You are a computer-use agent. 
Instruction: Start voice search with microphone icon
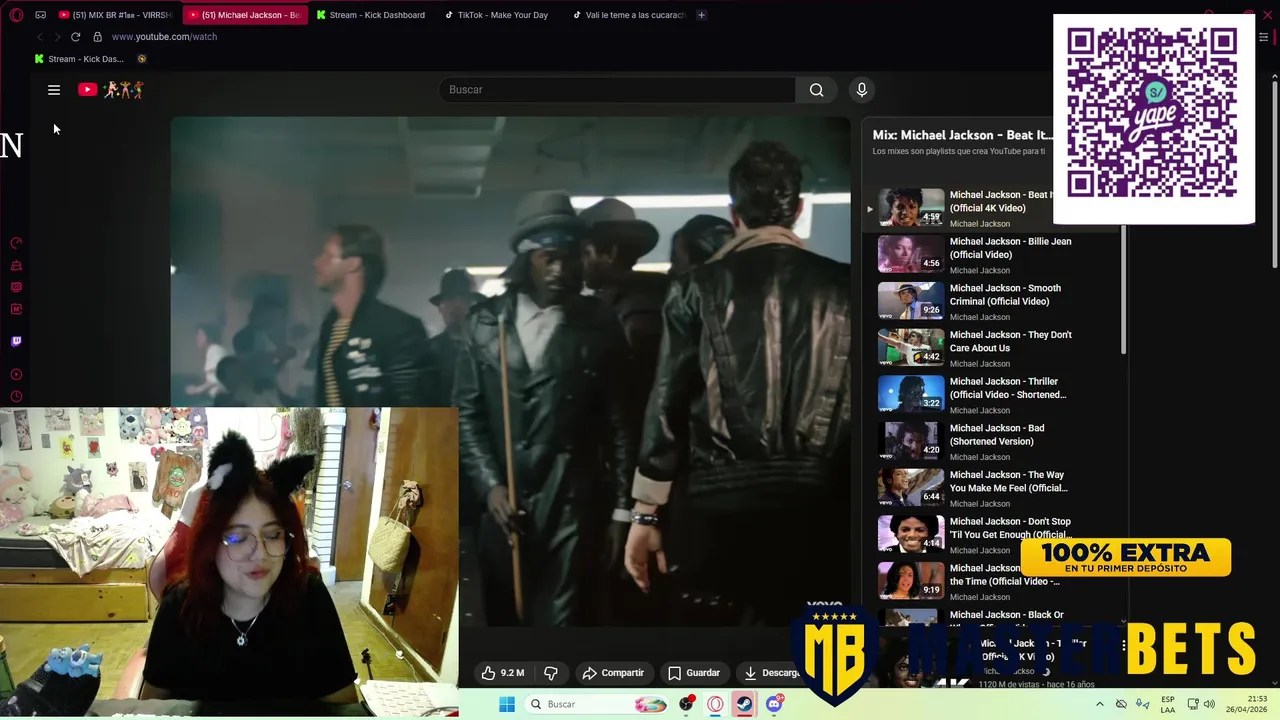click(x=862, y=90)
